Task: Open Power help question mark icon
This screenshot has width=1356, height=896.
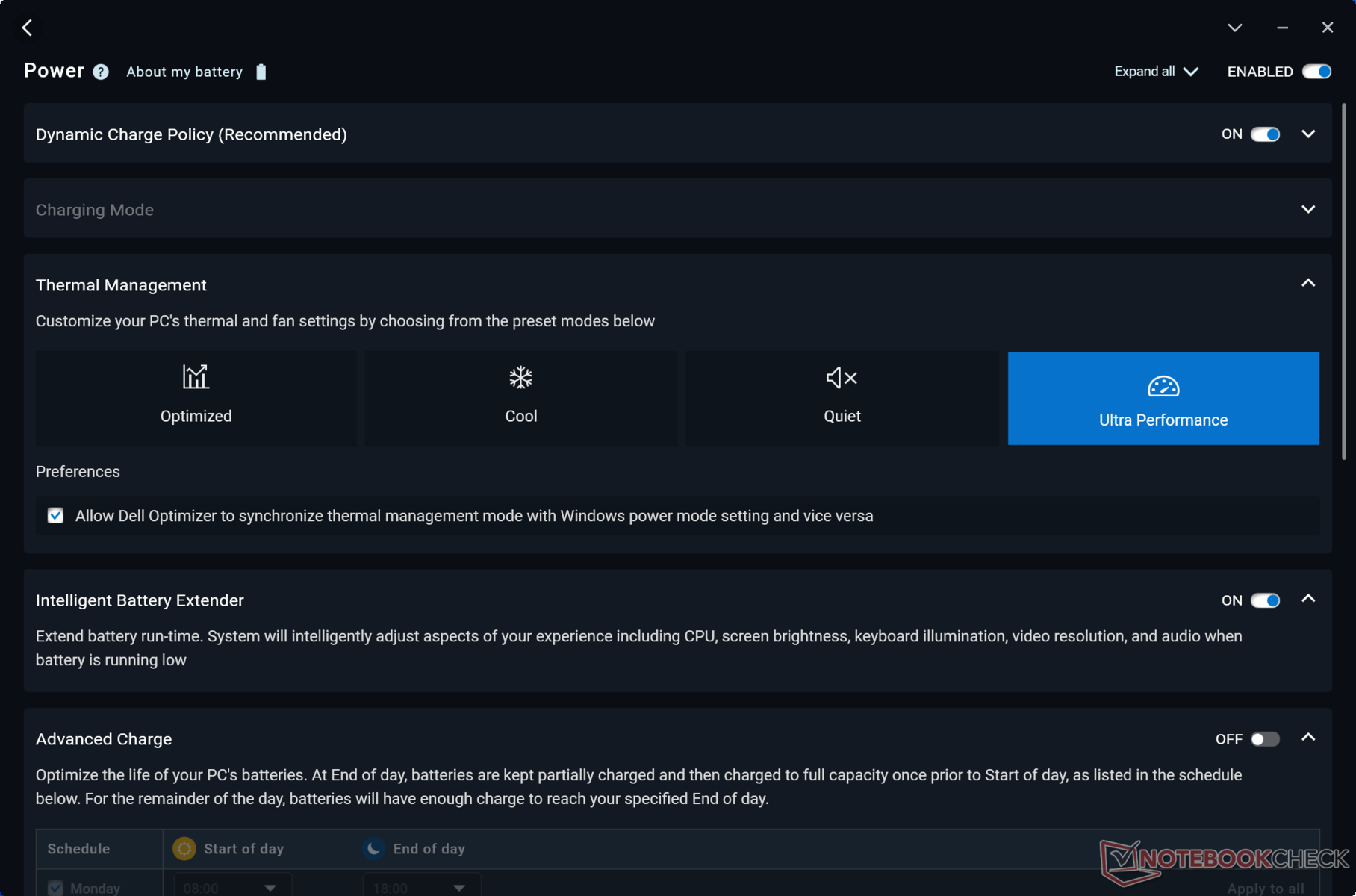Action: [101, 72]
